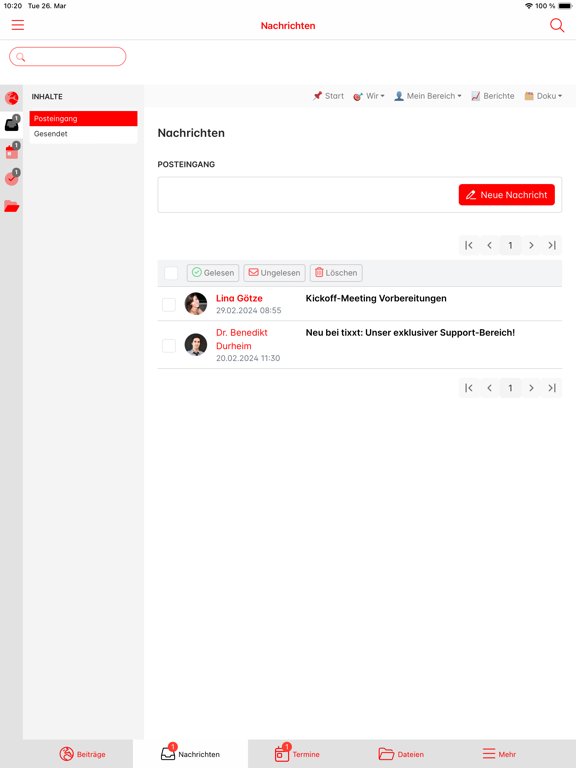The height and width of the screenshot is (768, 576).
Task: Open the folder icon in the sidebar
Action: [x=12, y=206]
